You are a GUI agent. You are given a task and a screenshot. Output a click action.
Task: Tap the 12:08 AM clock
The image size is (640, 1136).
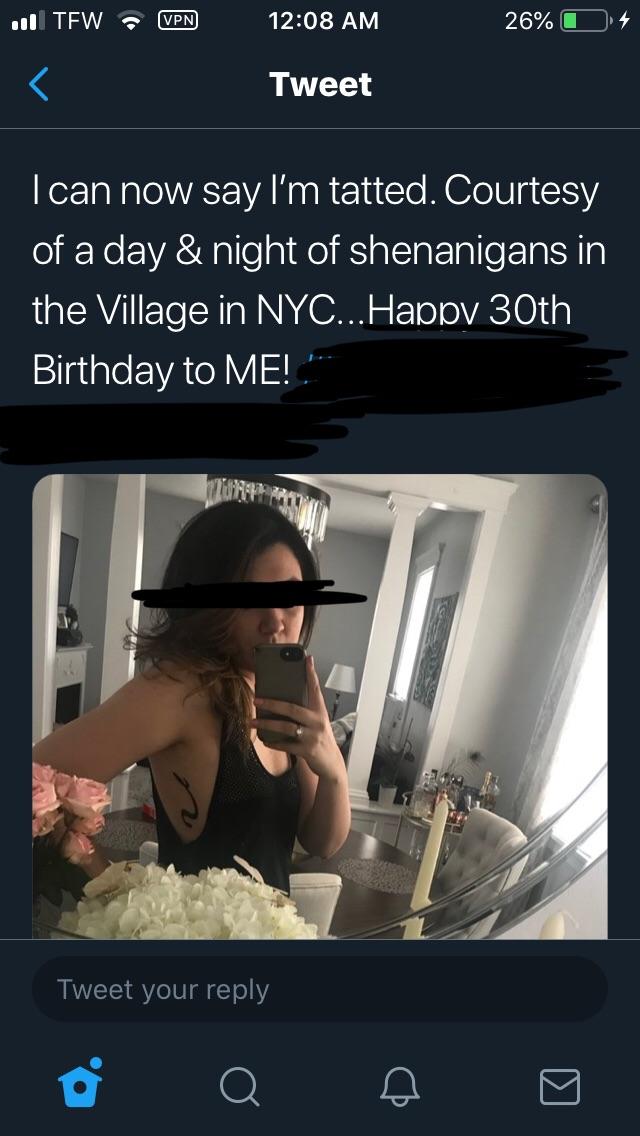[x=323, y=21]
